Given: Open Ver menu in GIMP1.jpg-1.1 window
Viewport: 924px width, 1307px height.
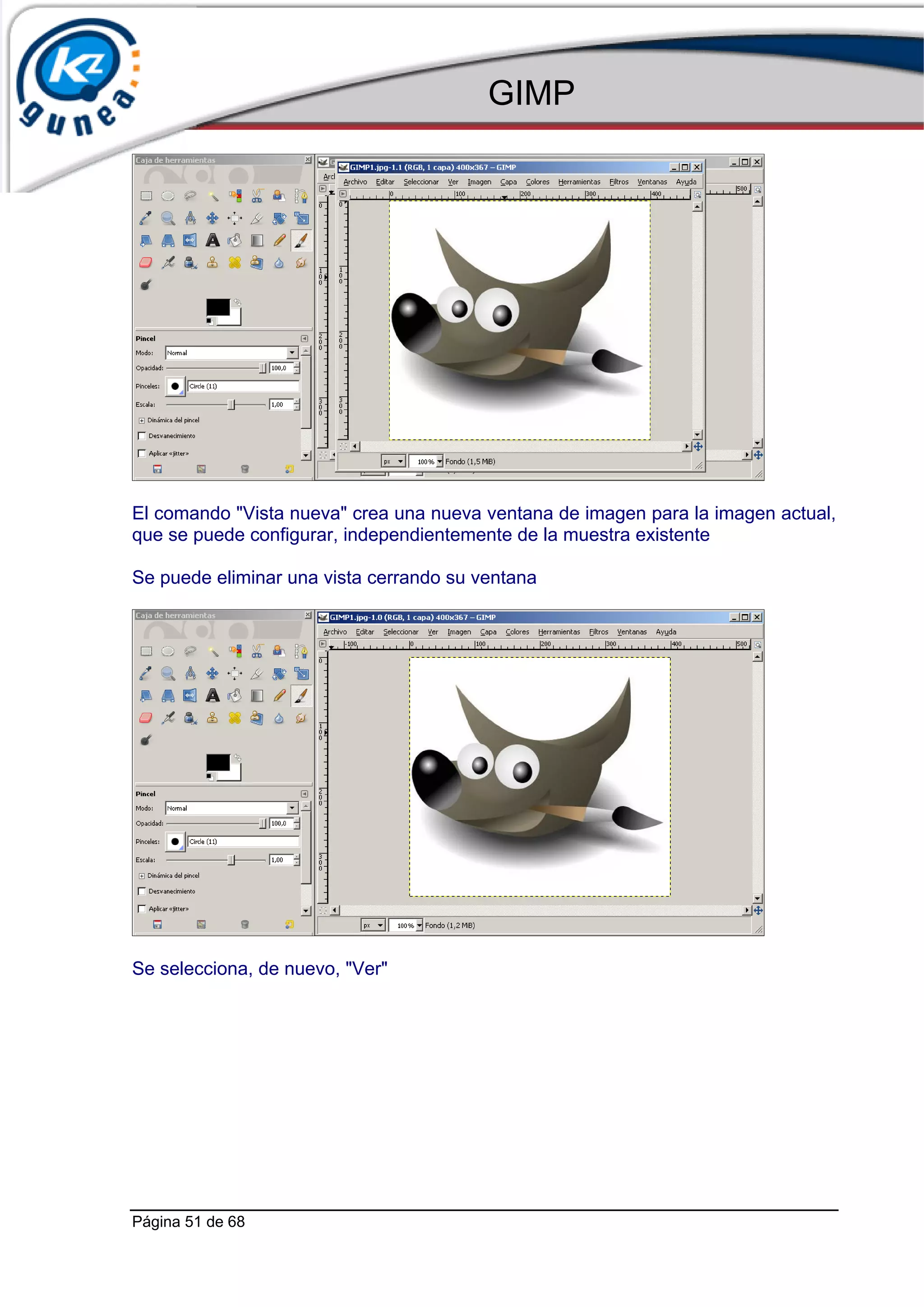Looking at the screenshot, I should tap(453, 182).
